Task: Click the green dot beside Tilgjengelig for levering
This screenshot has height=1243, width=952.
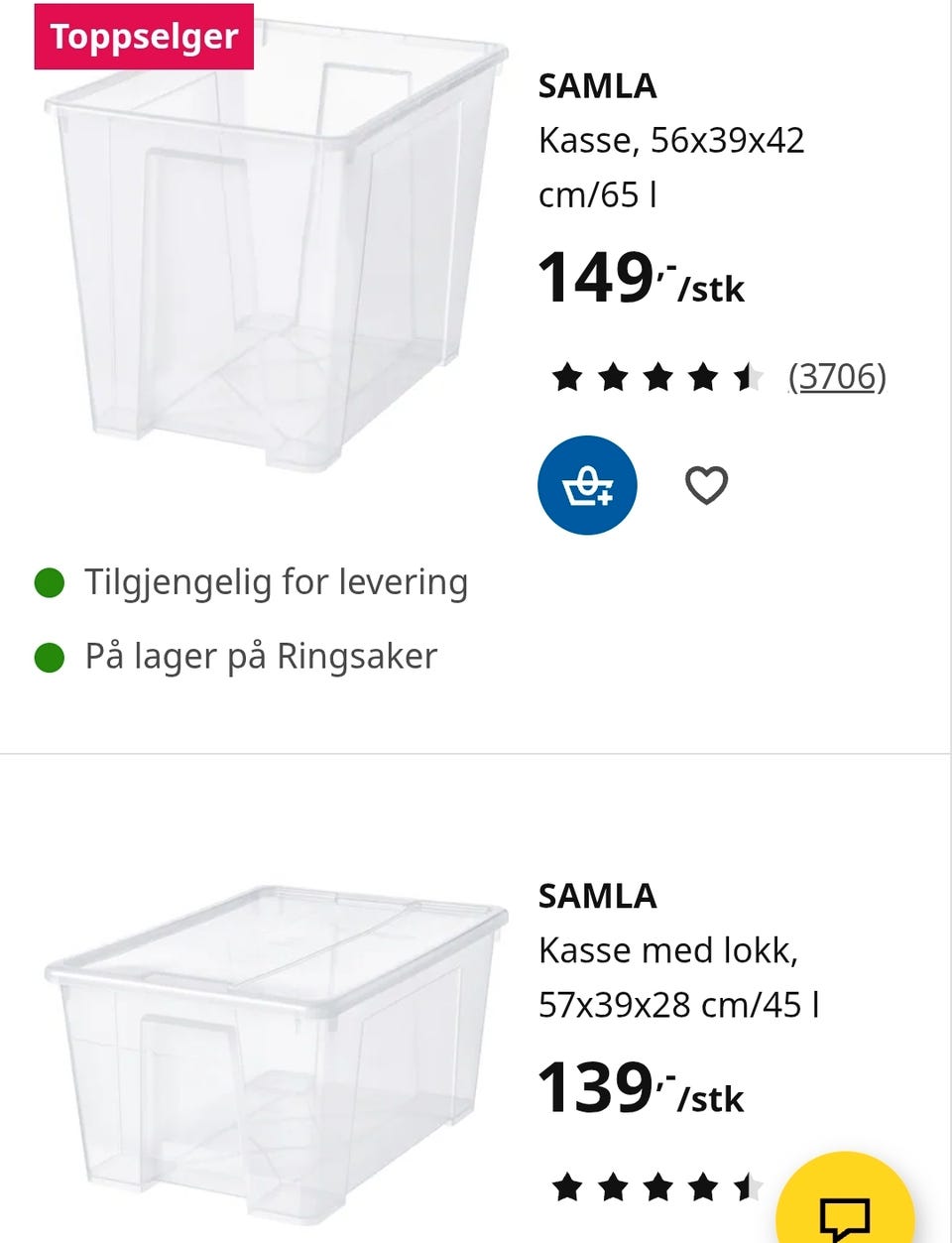Action: coord(50,583)
